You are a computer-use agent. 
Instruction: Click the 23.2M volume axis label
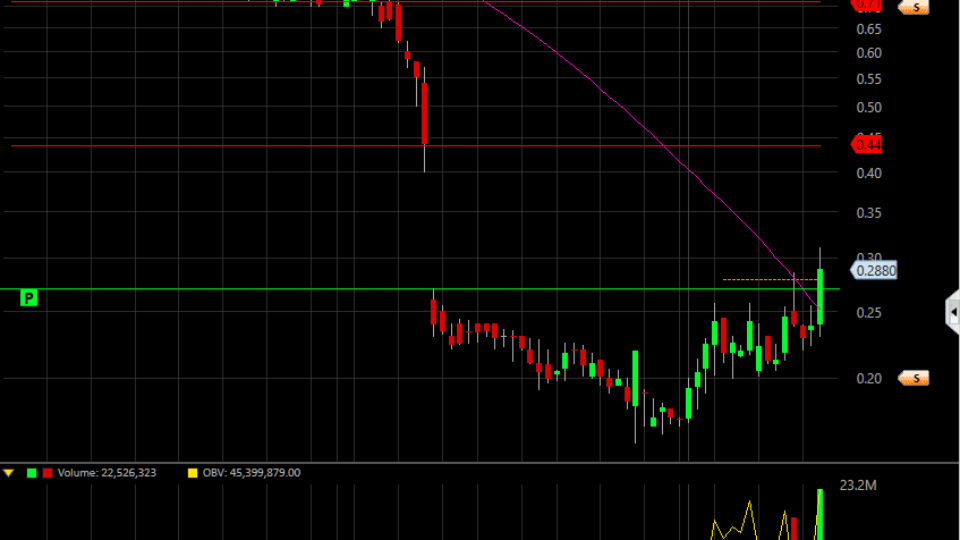pos(858,486)
